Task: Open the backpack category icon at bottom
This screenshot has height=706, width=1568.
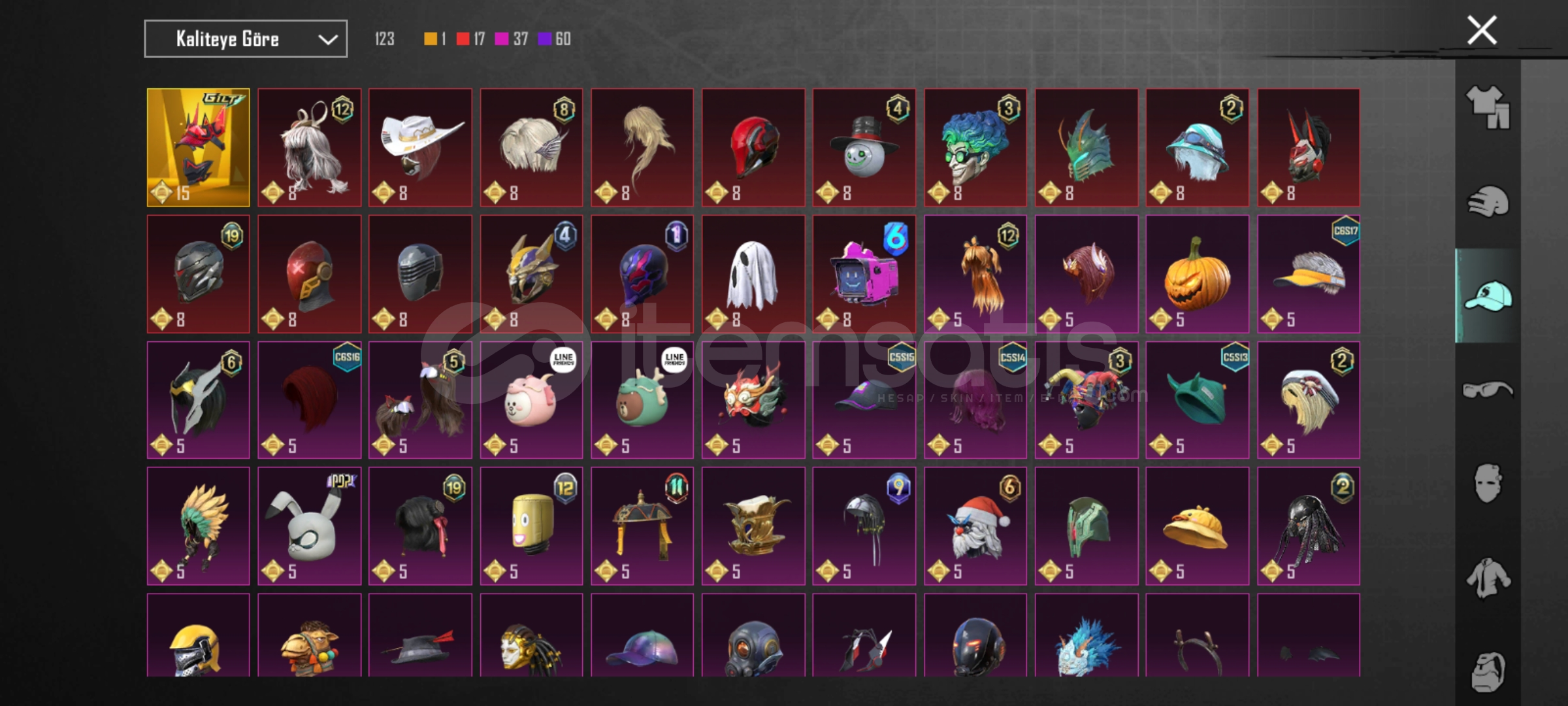Action: click(1488, 672)
